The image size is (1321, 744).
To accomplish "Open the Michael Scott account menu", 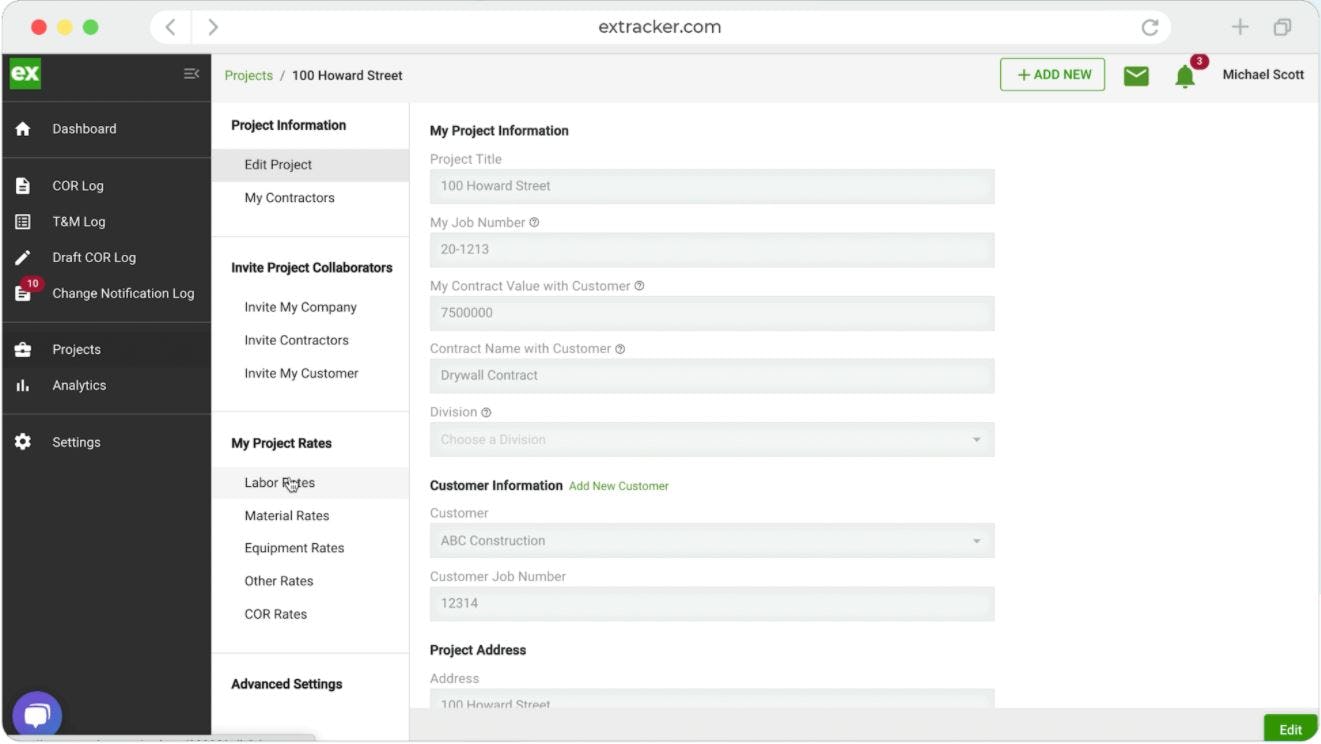I will [1263, 74].
